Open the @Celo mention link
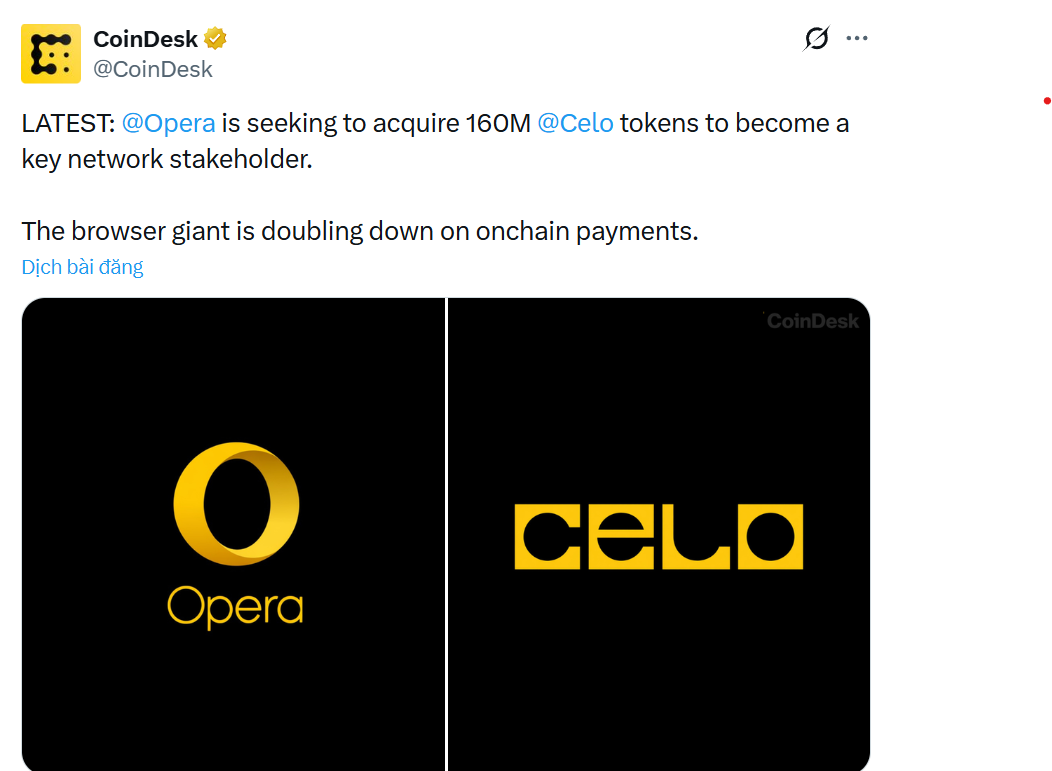Viewport: 1052px width, 771px height. tap(575, 123)
